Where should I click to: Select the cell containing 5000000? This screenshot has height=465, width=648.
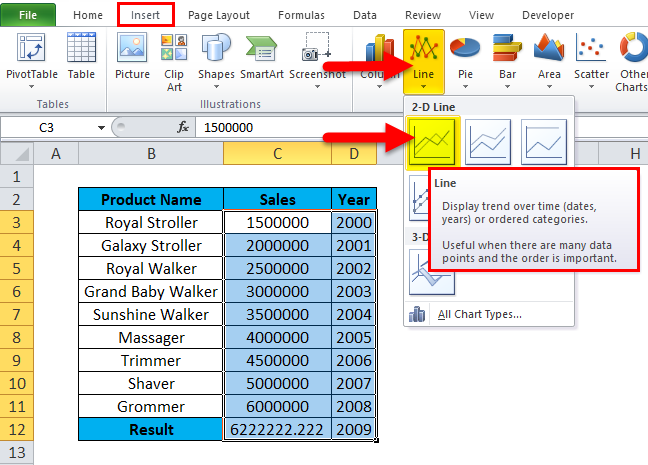(277, 384)
